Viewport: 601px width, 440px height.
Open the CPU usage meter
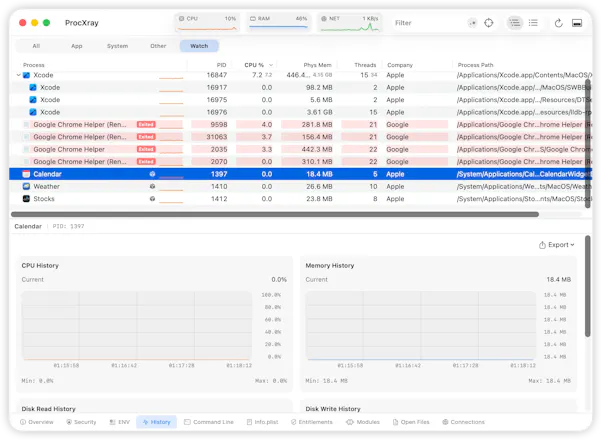point(207,23)
